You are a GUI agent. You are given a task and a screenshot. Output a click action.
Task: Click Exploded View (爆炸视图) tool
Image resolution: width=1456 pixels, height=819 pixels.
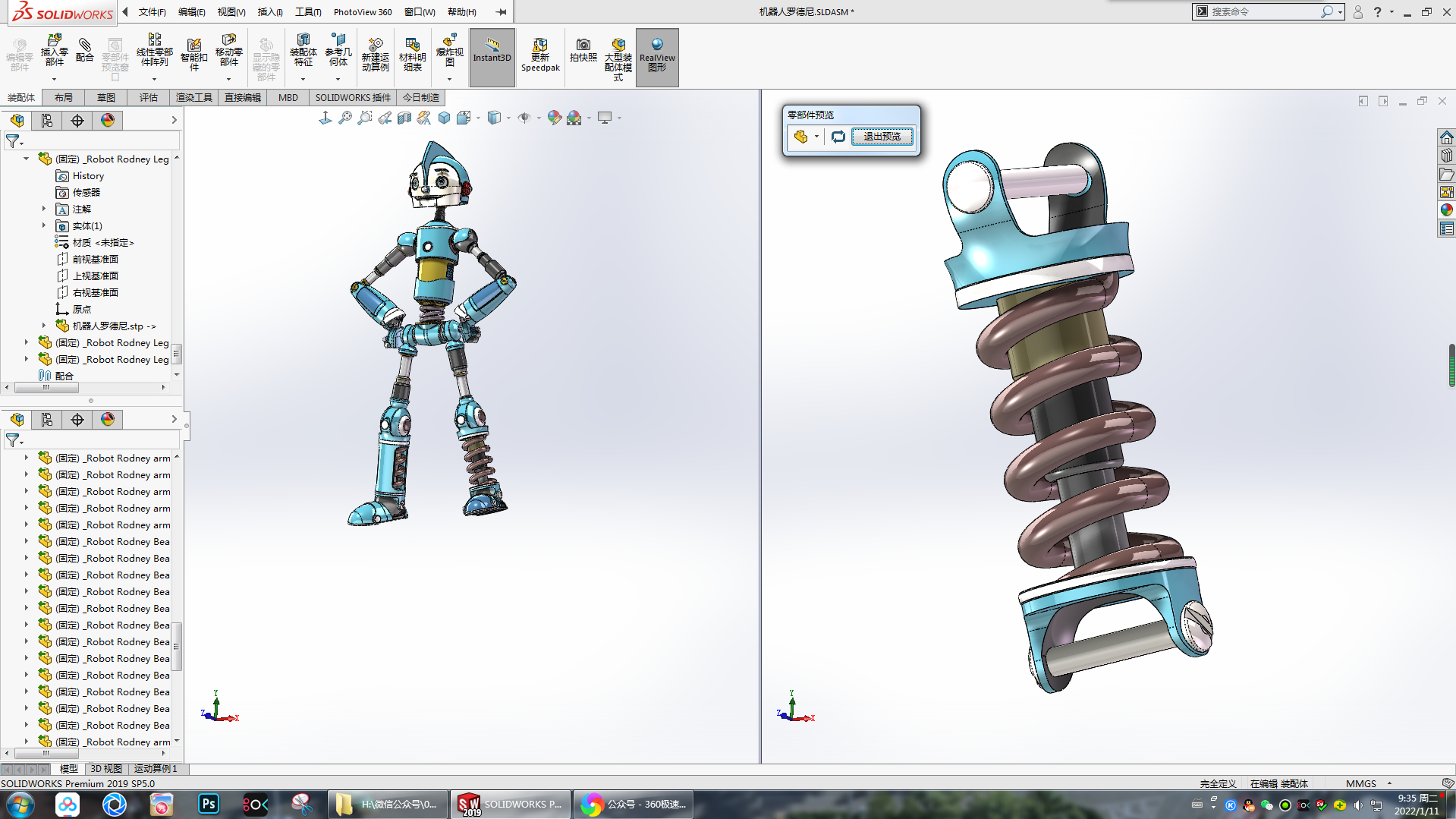[449, 51]
